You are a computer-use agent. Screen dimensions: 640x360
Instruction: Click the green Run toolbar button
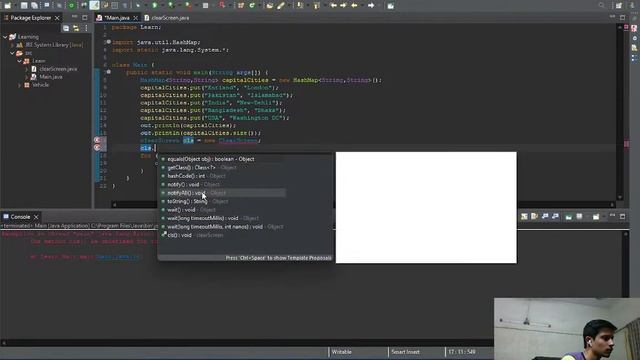(x=155, y=5)
